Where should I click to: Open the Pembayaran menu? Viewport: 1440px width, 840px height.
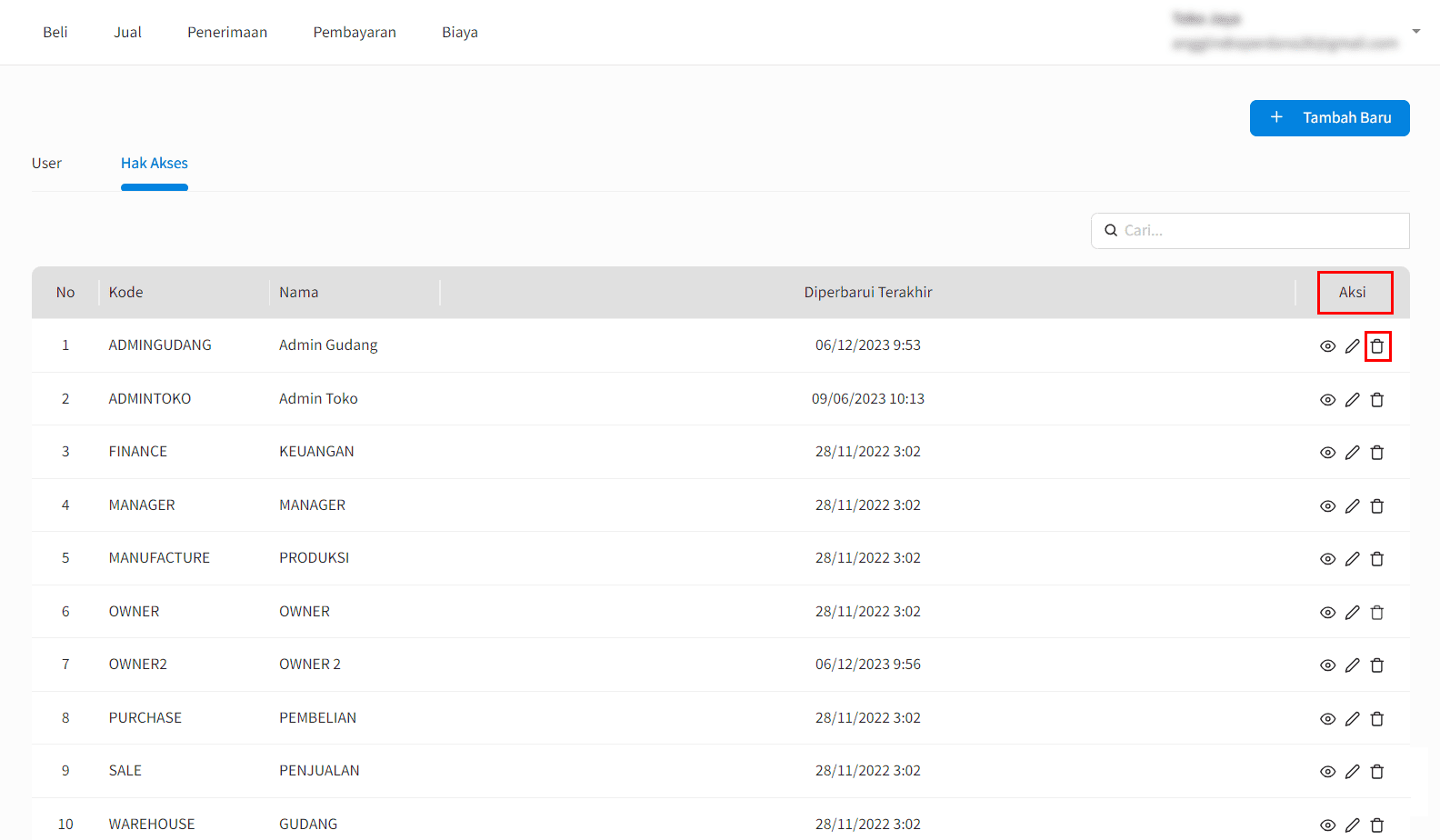point(355,33)
